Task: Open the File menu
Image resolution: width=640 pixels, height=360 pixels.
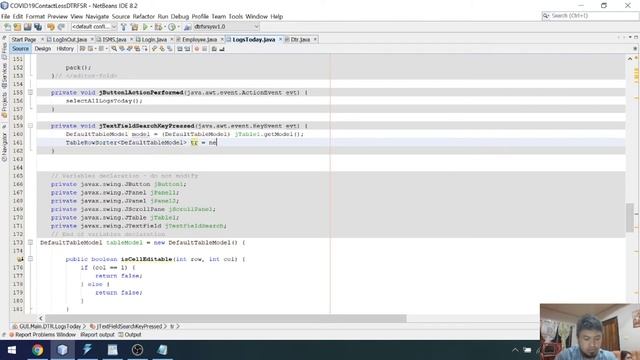Action: (x=5, y=16)
